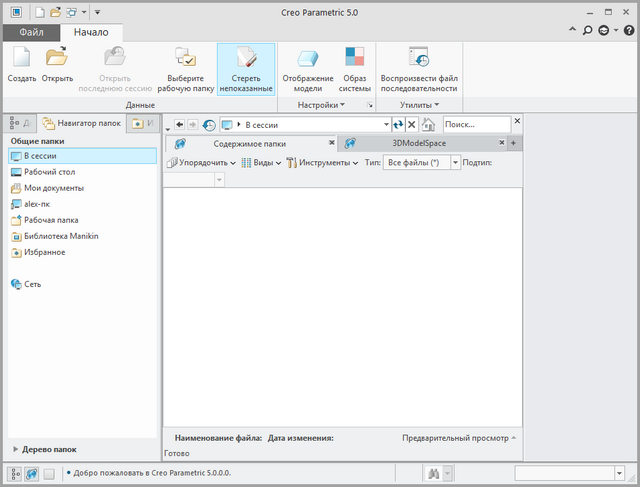The width and height of the screenshot is (640, 487).
Task: Open the Упорядочить dropdown menu
Action: click(201, 162)
